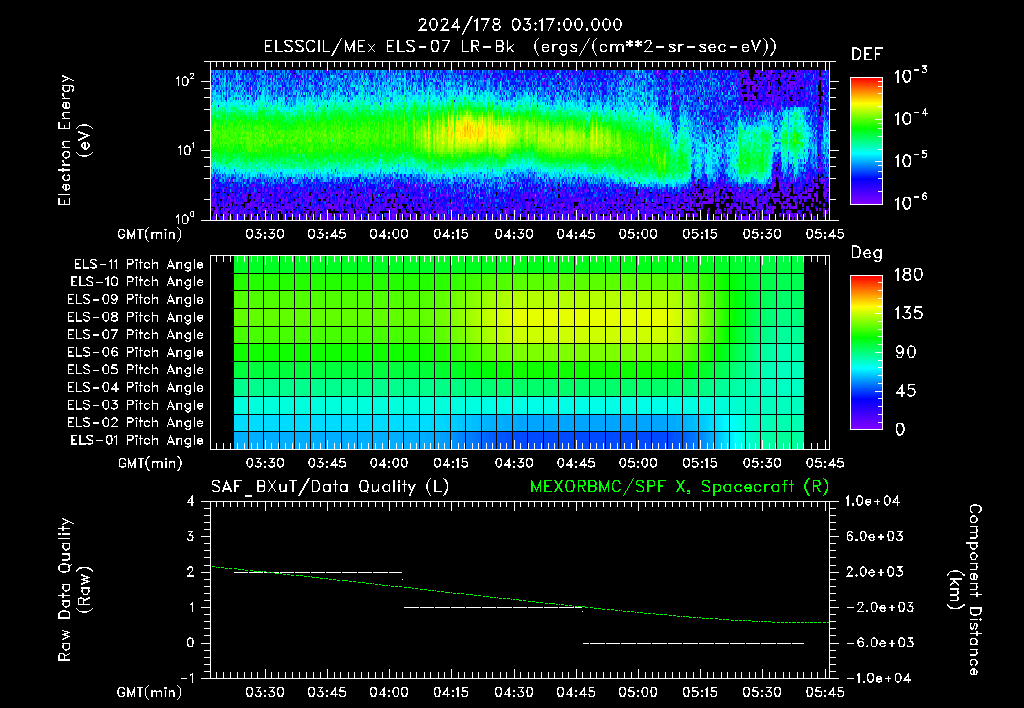Image resolution: width=1024 pixels, height=708 pixels.
Task: Select the ELS-09 Pitch Angle row label
Action: (x=136, y=300)
